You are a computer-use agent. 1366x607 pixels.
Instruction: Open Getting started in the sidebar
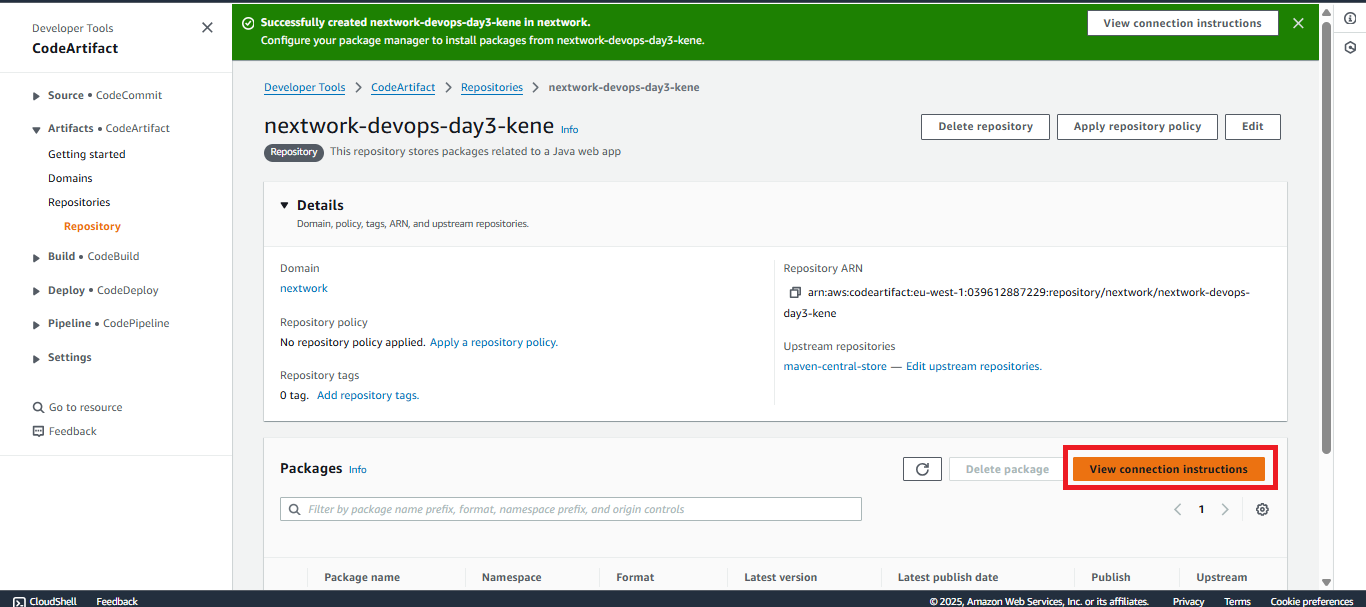click(x=87, y=154)
